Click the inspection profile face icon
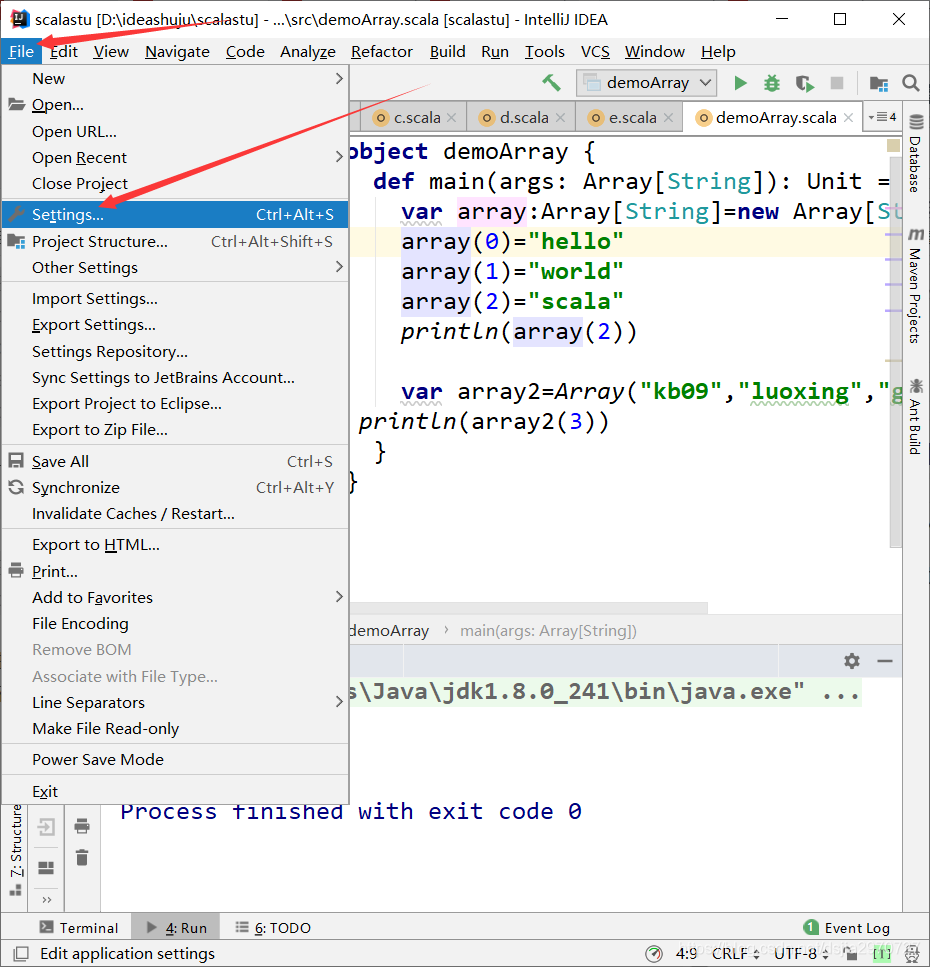 tap(911, 954)
